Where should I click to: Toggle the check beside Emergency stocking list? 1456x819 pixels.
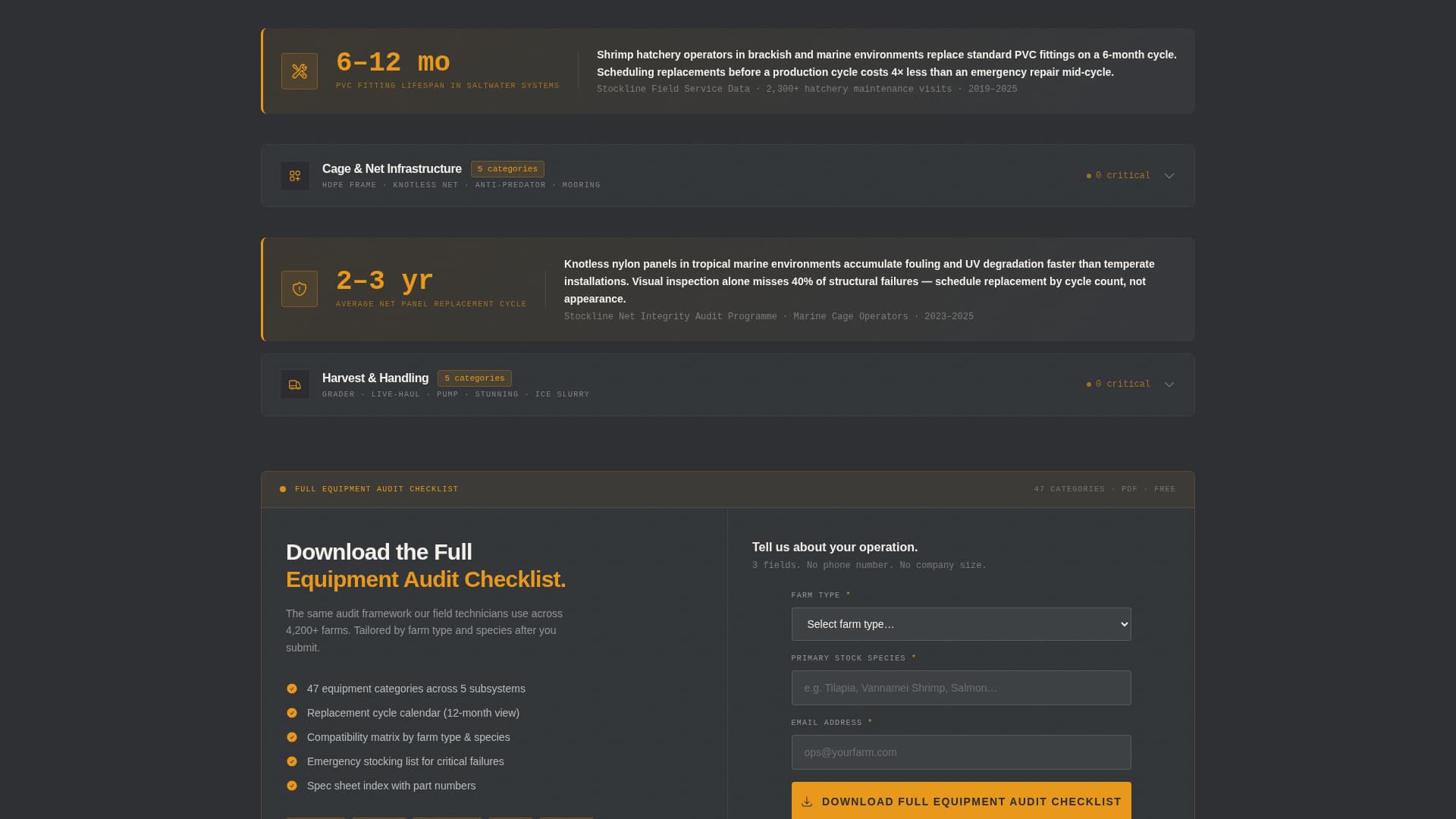(292, 761)
